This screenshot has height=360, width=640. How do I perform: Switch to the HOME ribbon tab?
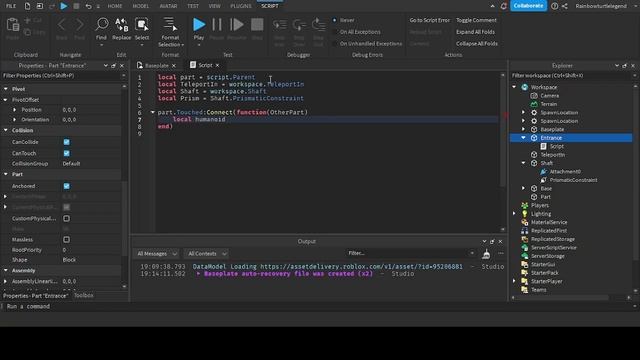[x=115, y=6]
